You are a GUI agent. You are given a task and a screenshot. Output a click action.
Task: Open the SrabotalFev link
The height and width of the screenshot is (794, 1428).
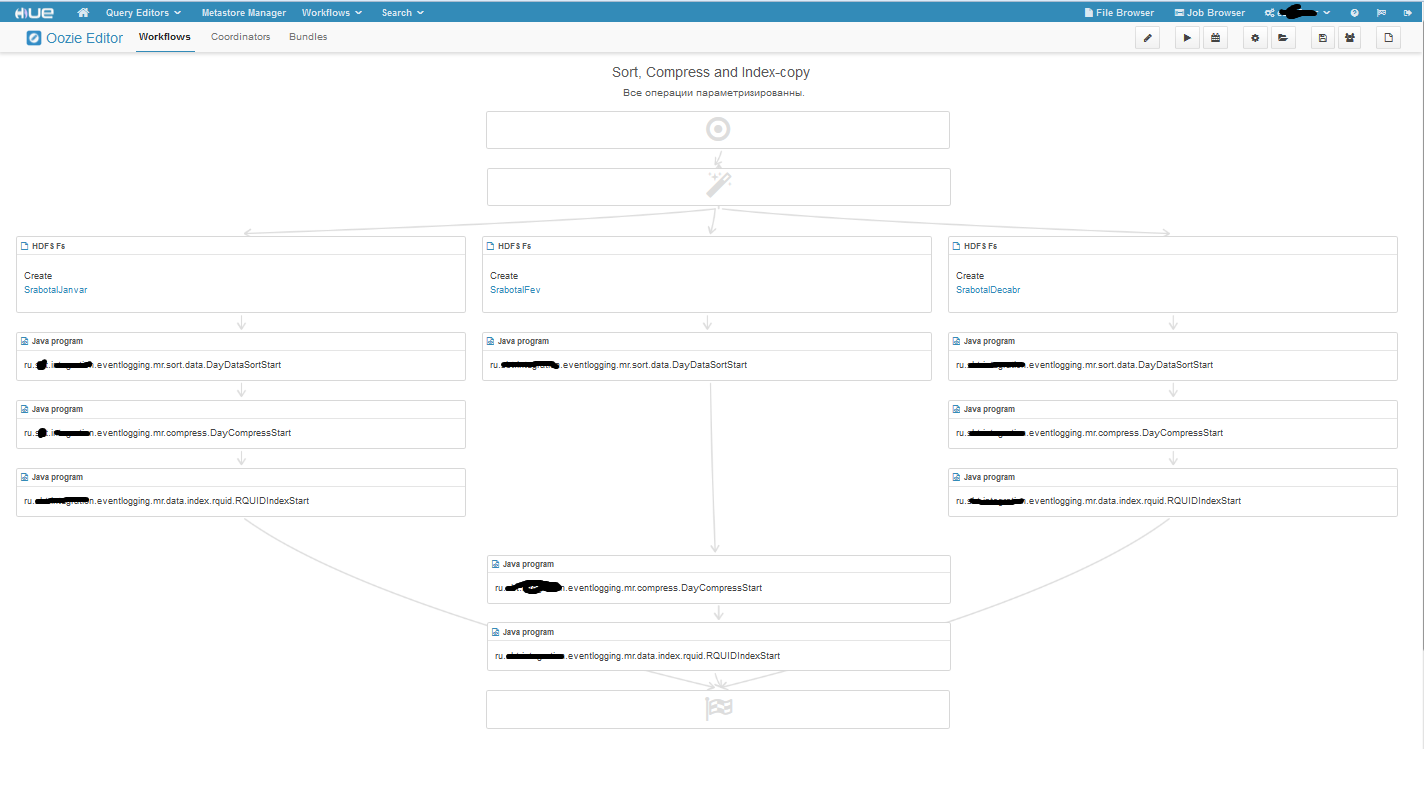515,290
